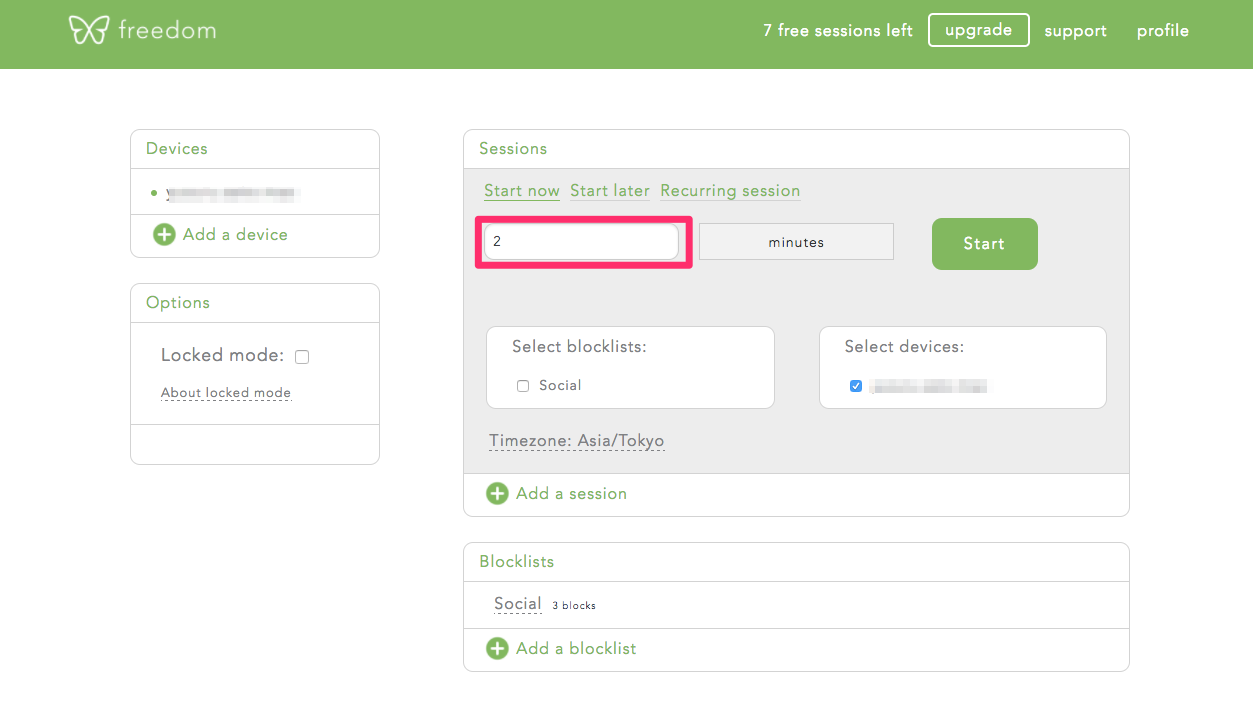Click the plus icon beside Add a session
Viewport: 1253px width, 722px height.
point(497,494)
